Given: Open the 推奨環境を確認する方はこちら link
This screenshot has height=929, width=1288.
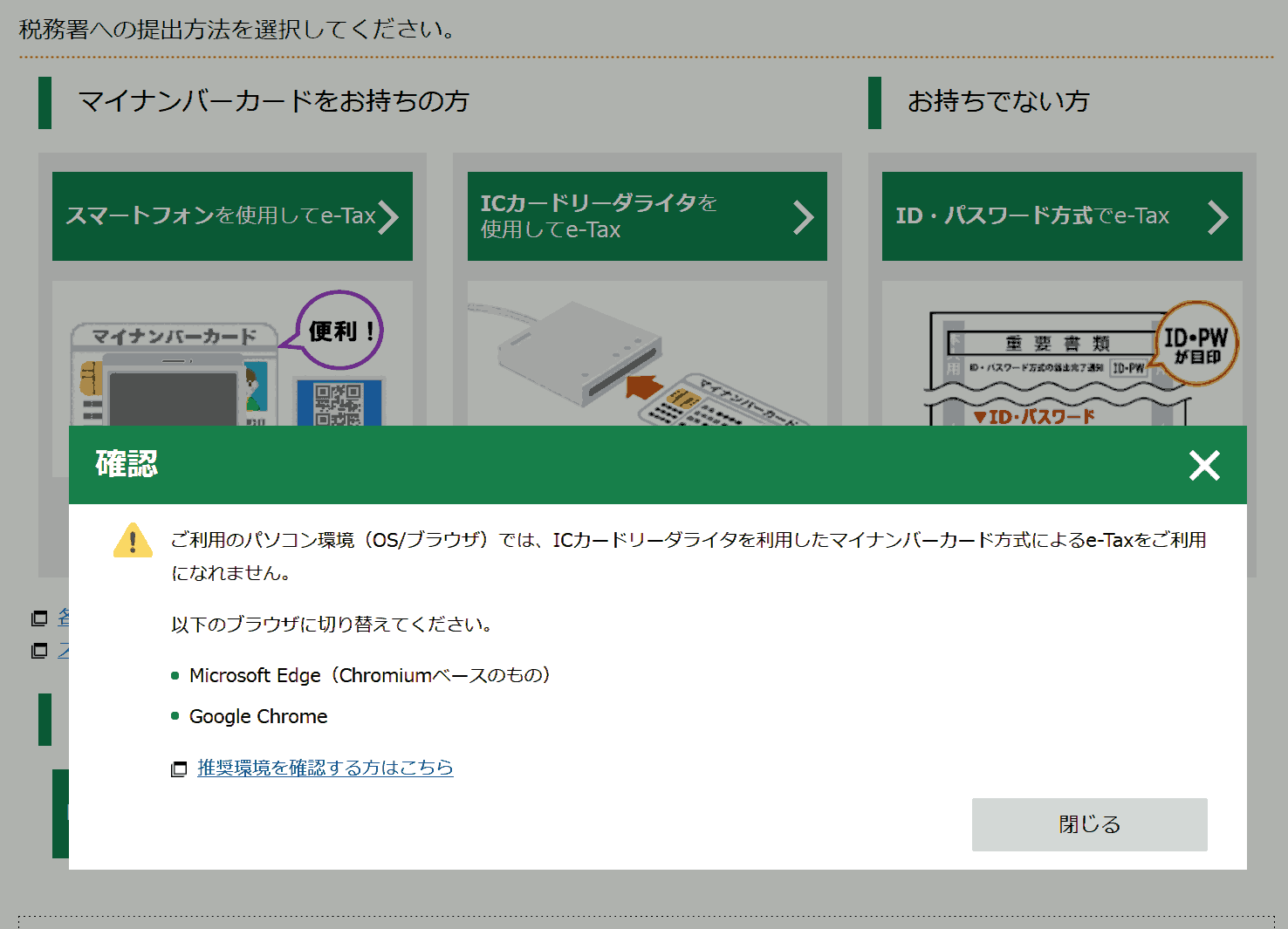Looking at the screenshot, I should point(324,768).
